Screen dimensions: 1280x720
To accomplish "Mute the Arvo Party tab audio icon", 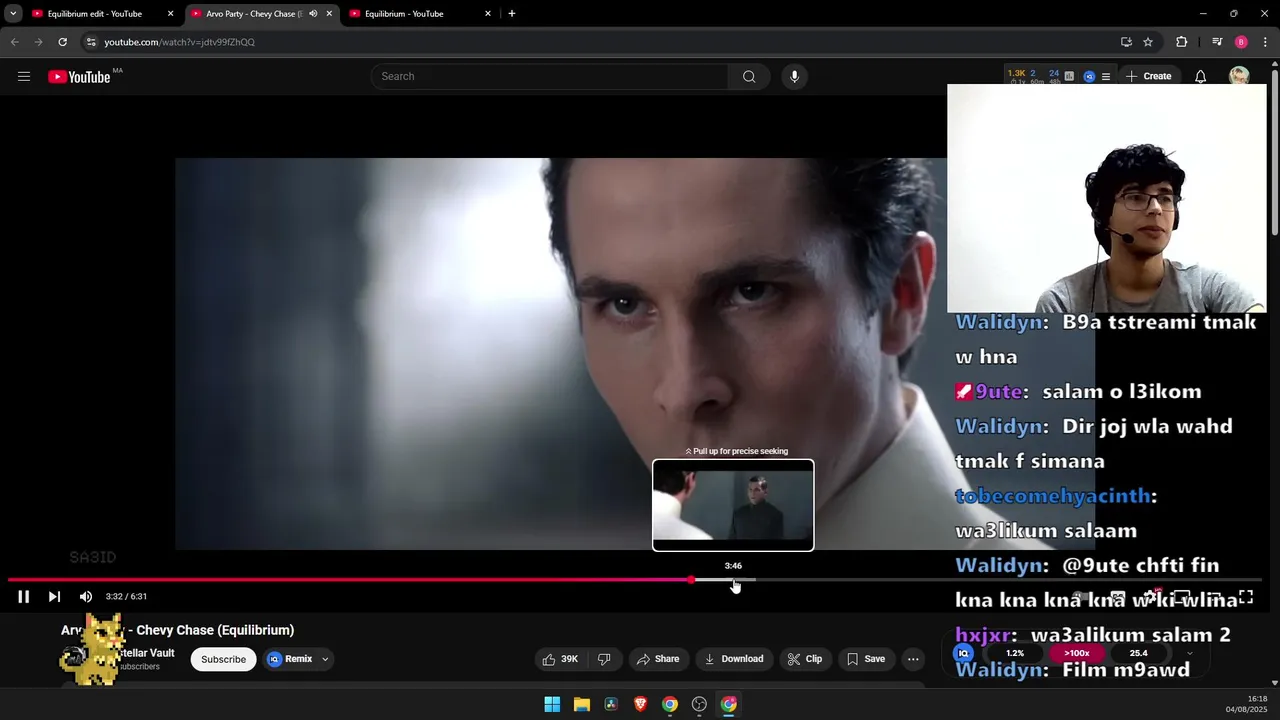I will coord(313,14).
